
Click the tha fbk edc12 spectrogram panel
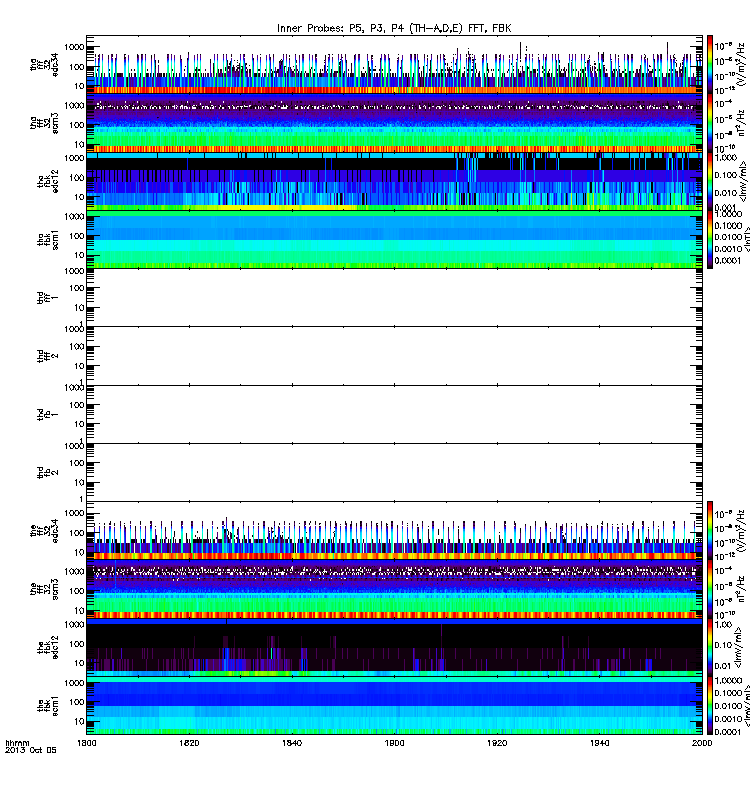tap(394, 181)
